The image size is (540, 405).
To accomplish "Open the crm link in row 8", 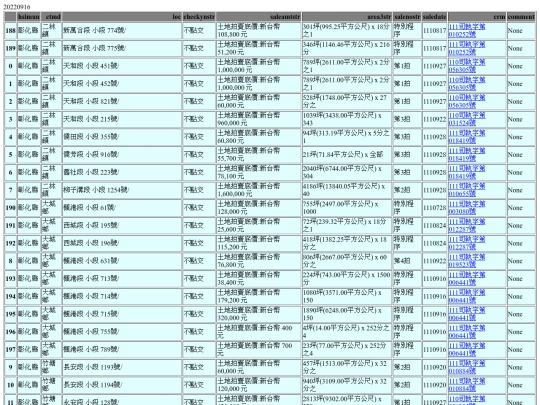I will pyautogui.click(x=467, y=261).
